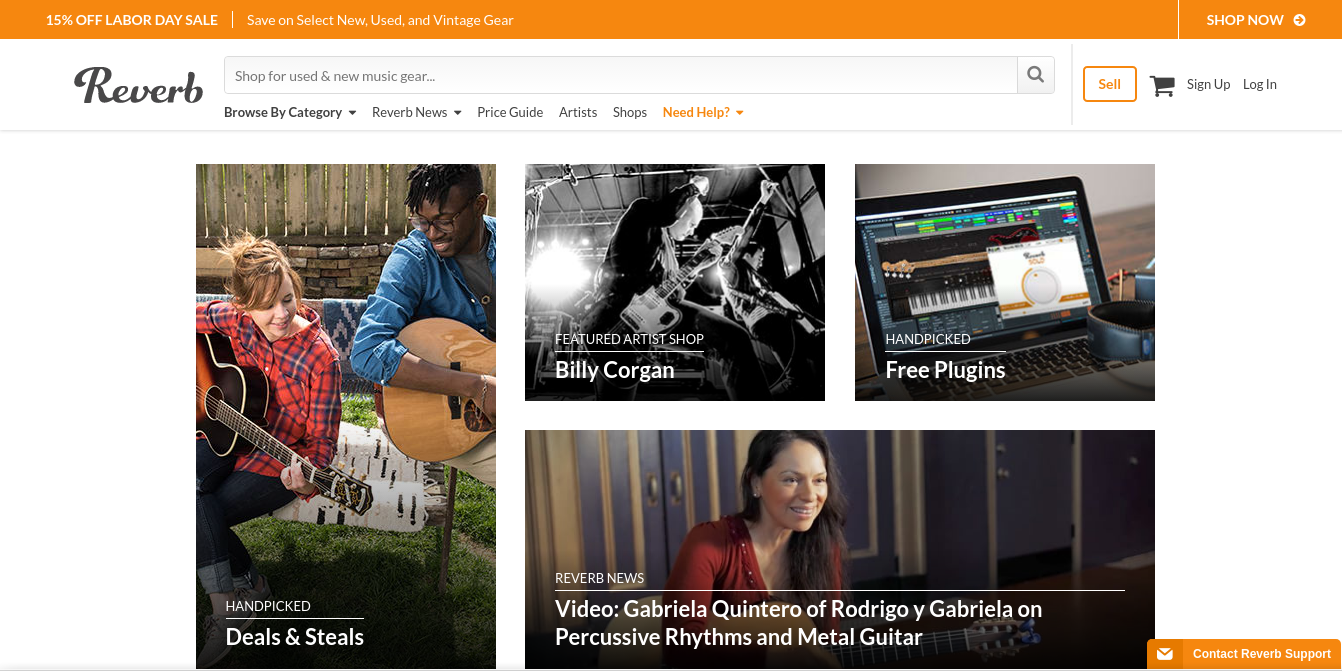Open the Shops menu item
1342x671 pixels.
tap(630, 112)
